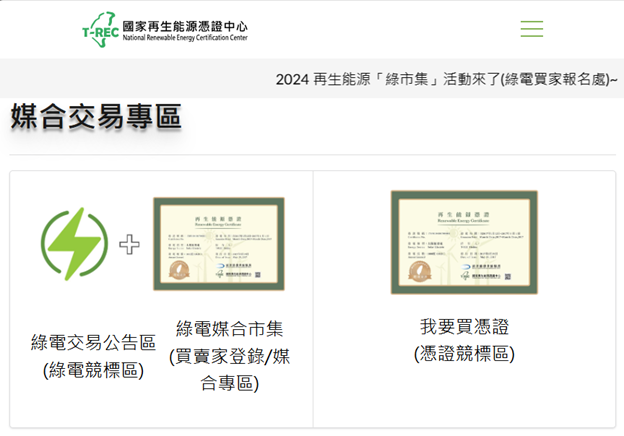Click the T-REC logo
This screenshot has width=624, height=436.
click(100, 29)
